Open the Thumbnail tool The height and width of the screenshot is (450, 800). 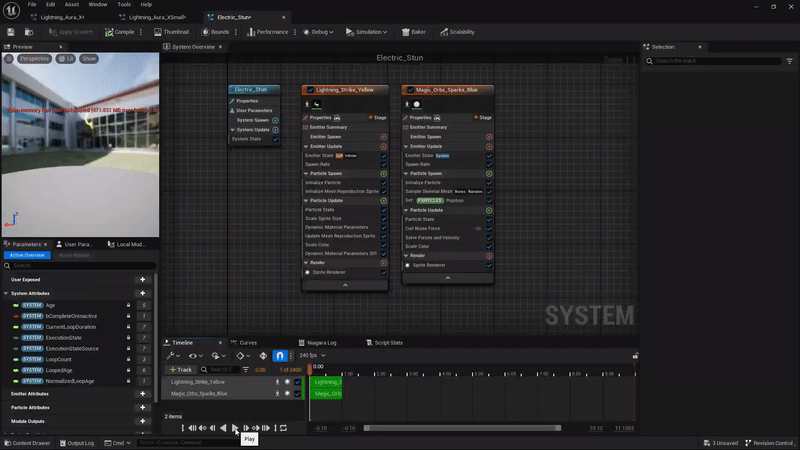[171, 32]
